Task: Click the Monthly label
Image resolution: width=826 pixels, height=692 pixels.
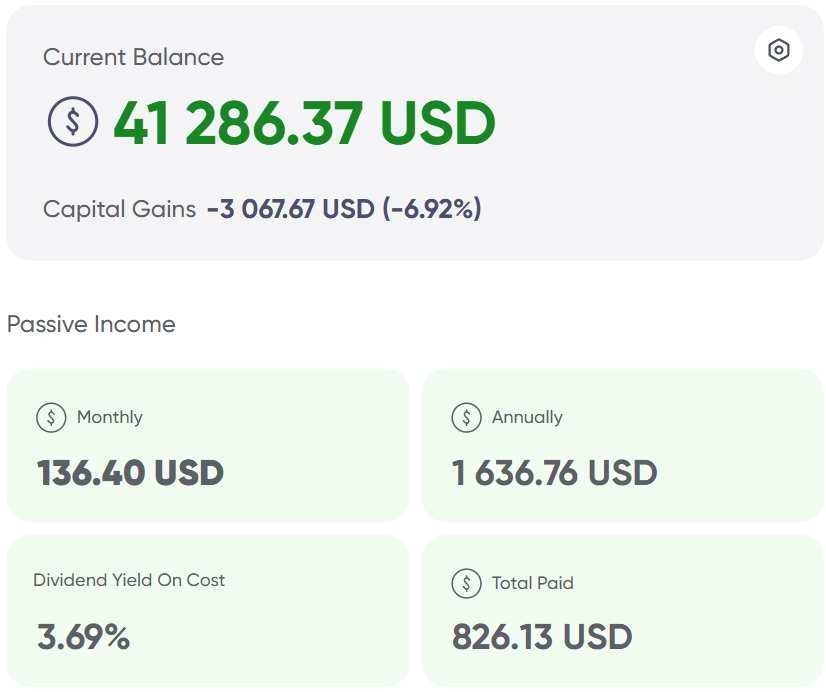Action: 110,417
